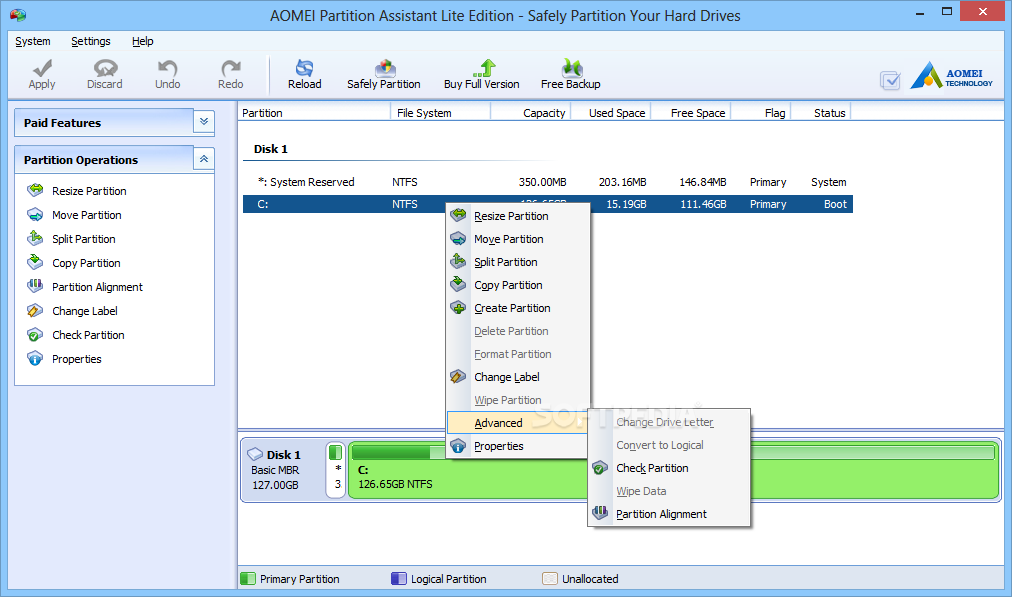Reload disks using the Reload icon
The width and height of the screenshot is (1012, 597).
tap(304, 68)
